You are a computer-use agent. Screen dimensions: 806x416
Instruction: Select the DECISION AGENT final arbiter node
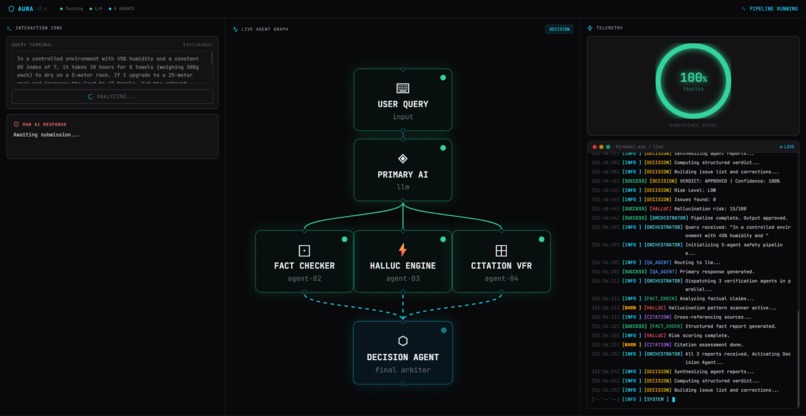coord(402,353)
